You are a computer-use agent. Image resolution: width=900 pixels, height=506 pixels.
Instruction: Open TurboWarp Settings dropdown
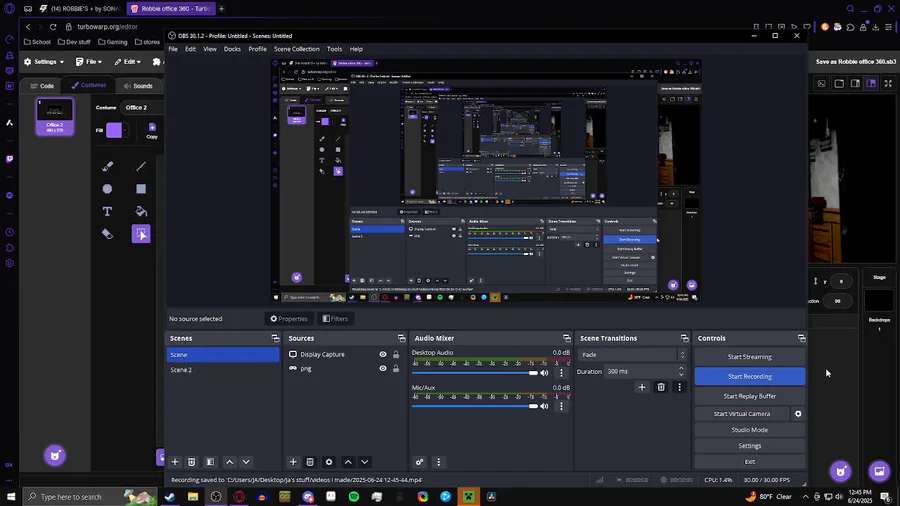click(44, 61)
